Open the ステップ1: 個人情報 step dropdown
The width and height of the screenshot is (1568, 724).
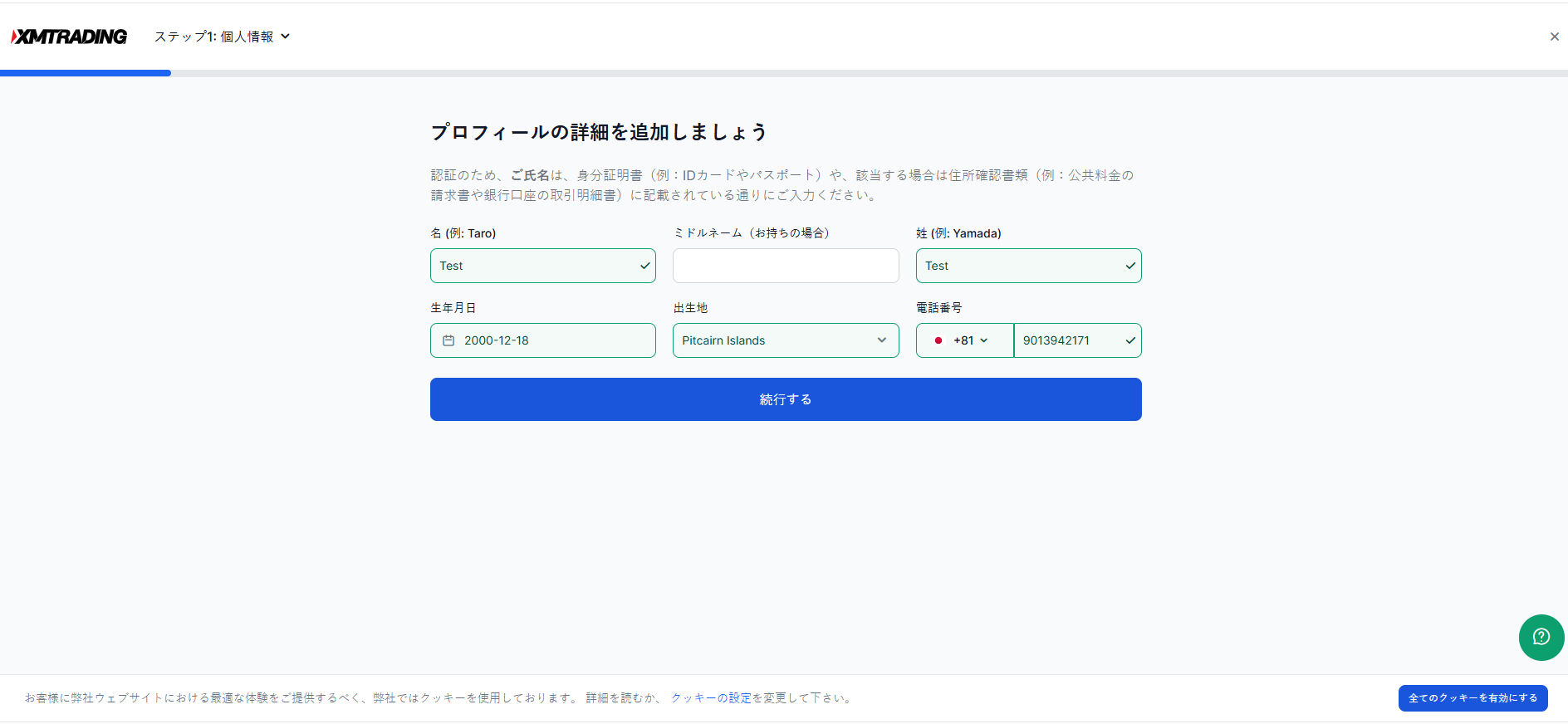pyautogui.click(x=222, y=37)
